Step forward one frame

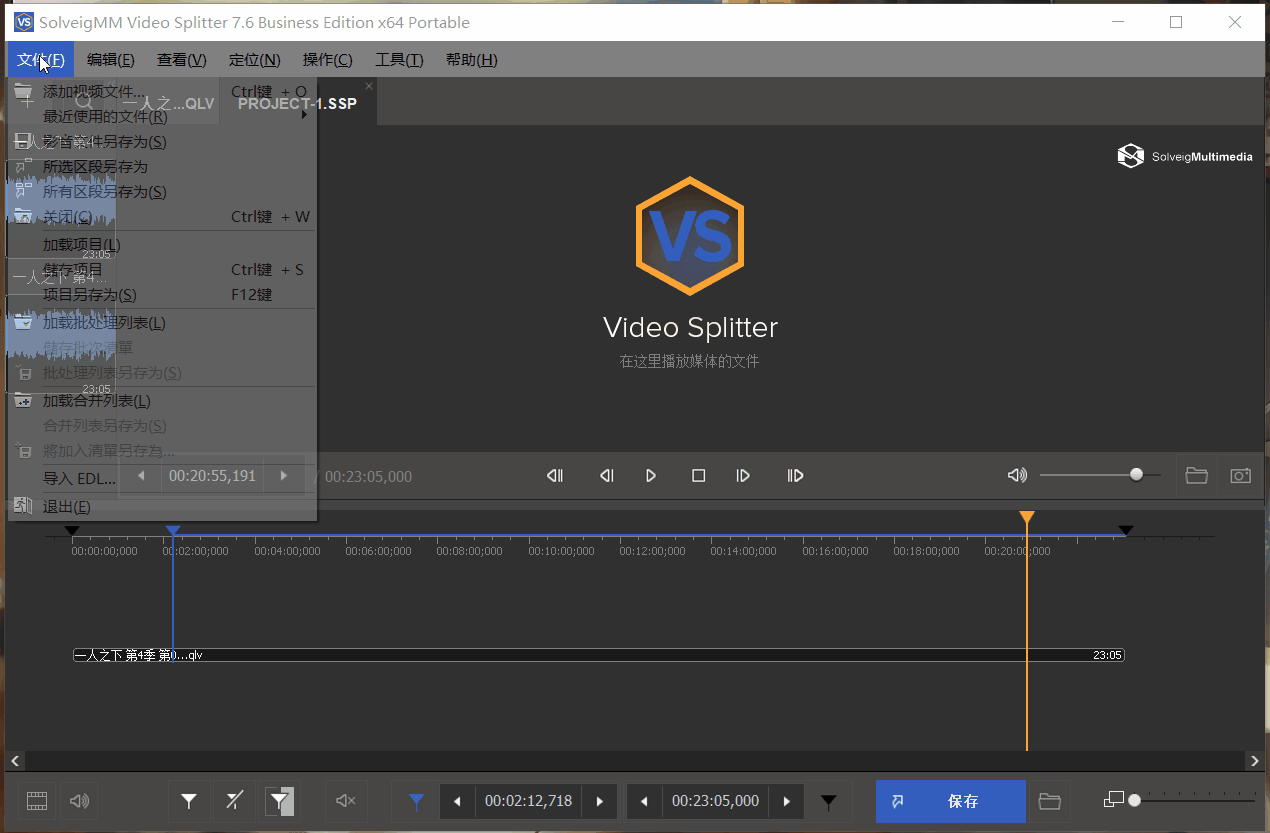point(743,476)
